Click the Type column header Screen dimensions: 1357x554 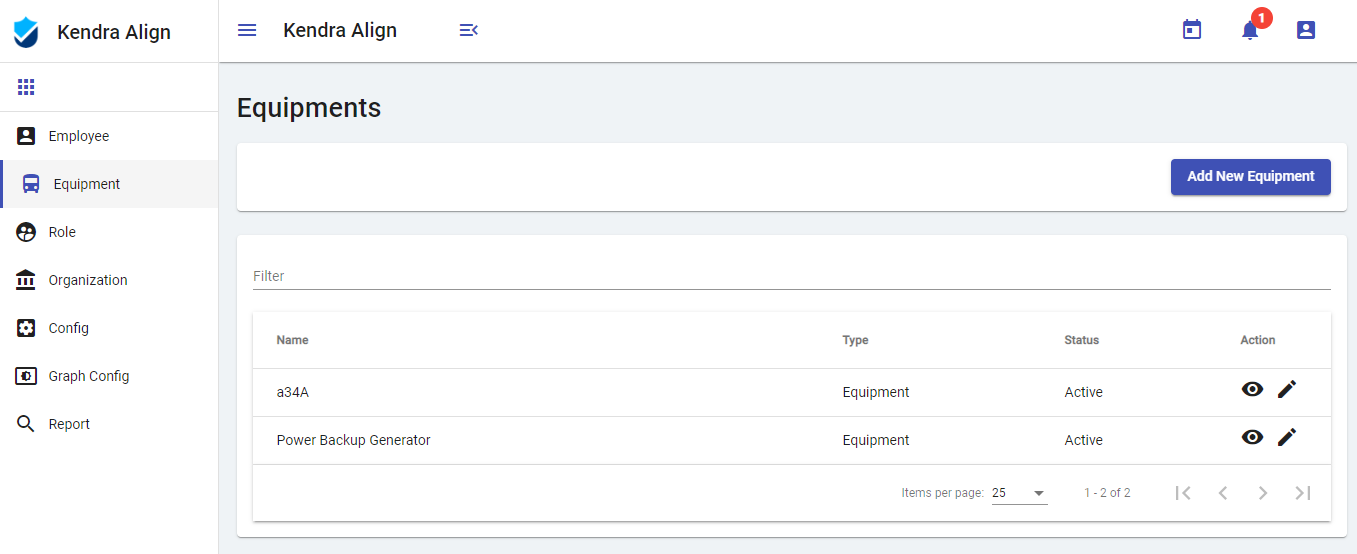856,340
